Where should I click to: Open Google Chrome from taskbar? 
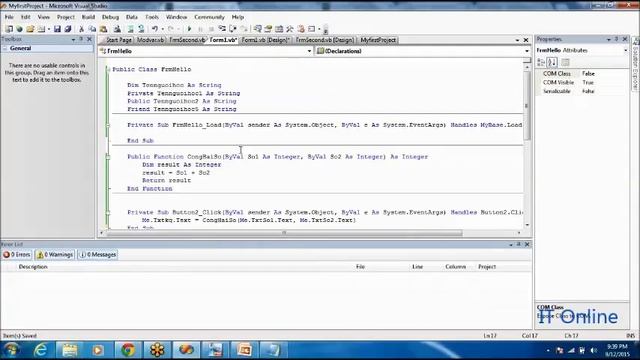click(x=128, y=350)
